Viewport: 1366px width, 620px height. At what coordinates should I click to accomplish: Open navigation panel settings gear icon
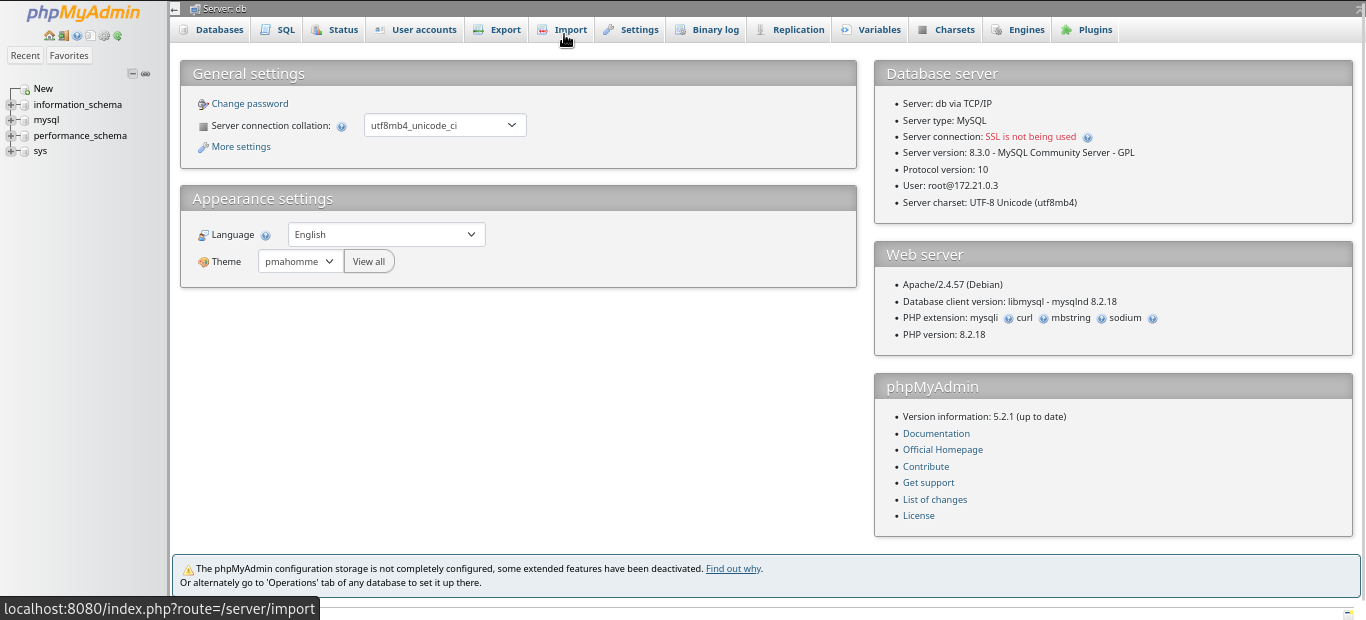tap(104, 36)
